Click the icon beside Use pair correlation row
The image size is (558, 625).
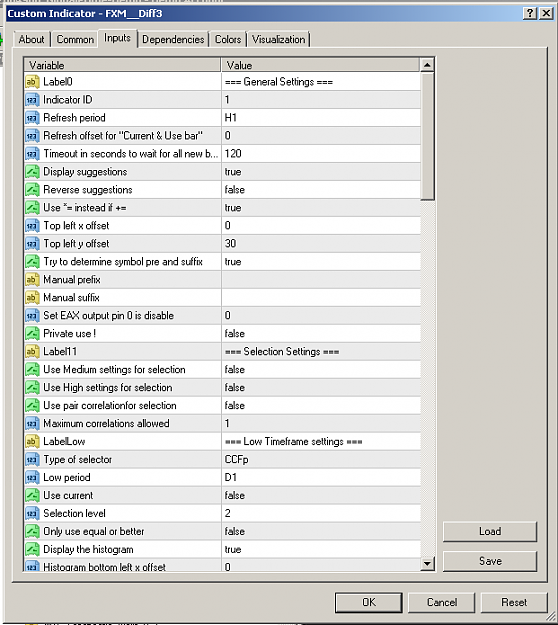pyautogui.click(x=32, y=405)
